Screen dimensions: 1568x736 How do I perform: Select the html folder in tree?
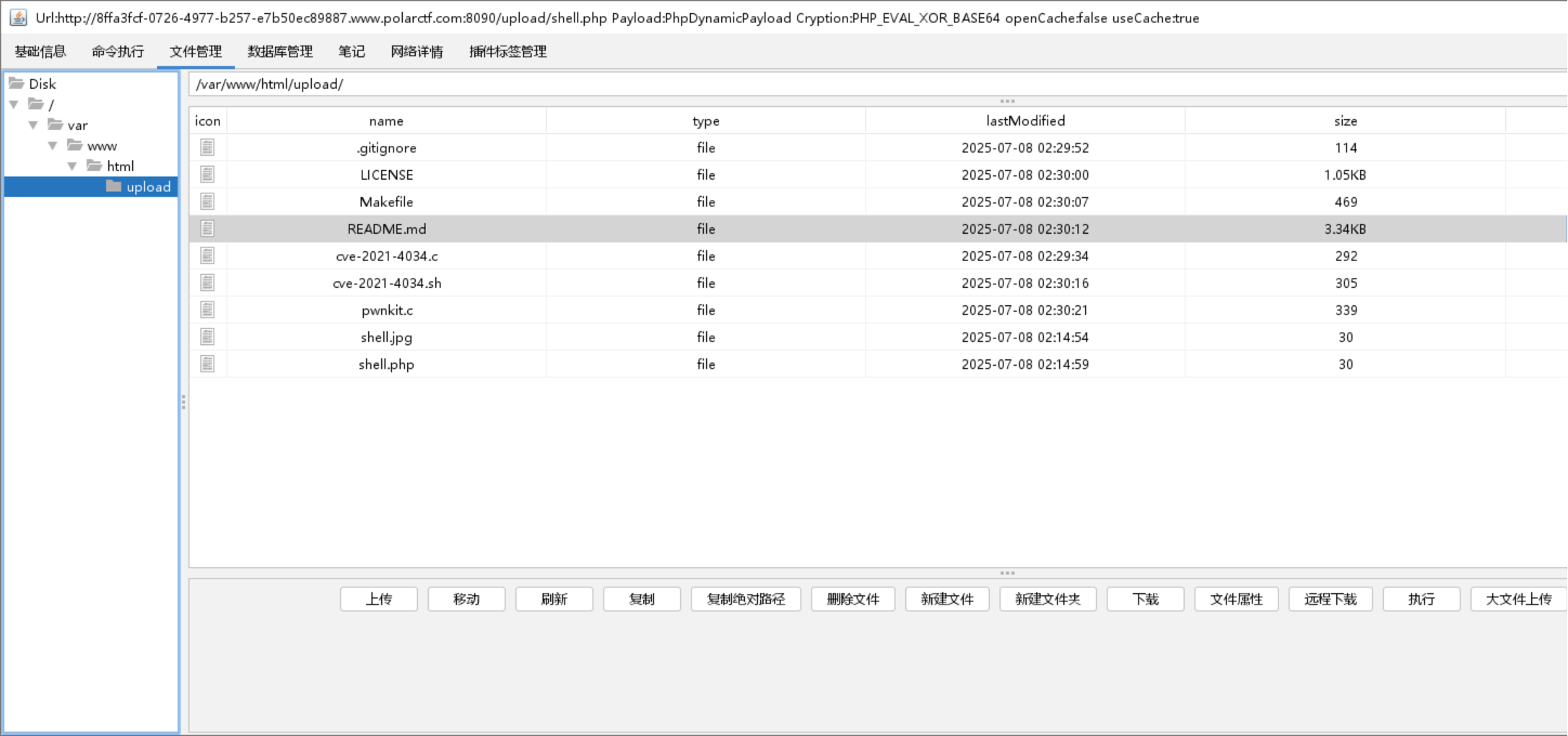tap(121, 166)
